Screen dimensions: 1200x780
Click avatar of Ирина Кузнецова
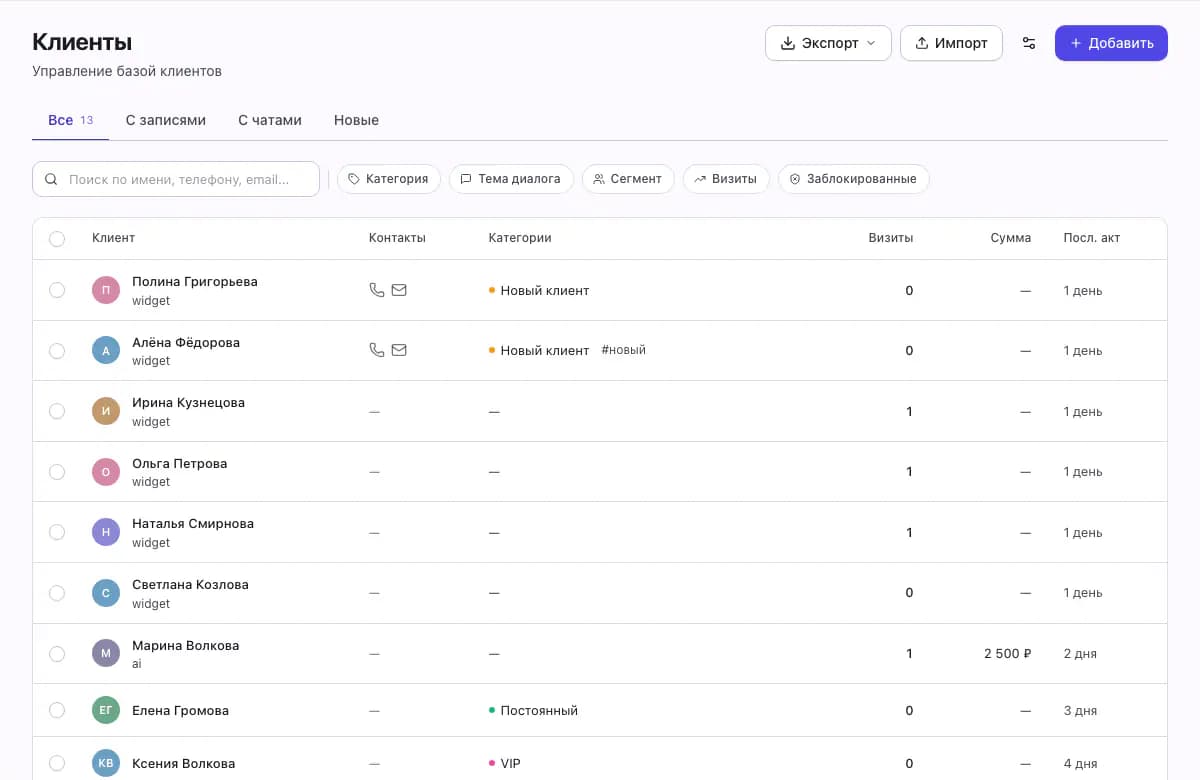106,411
